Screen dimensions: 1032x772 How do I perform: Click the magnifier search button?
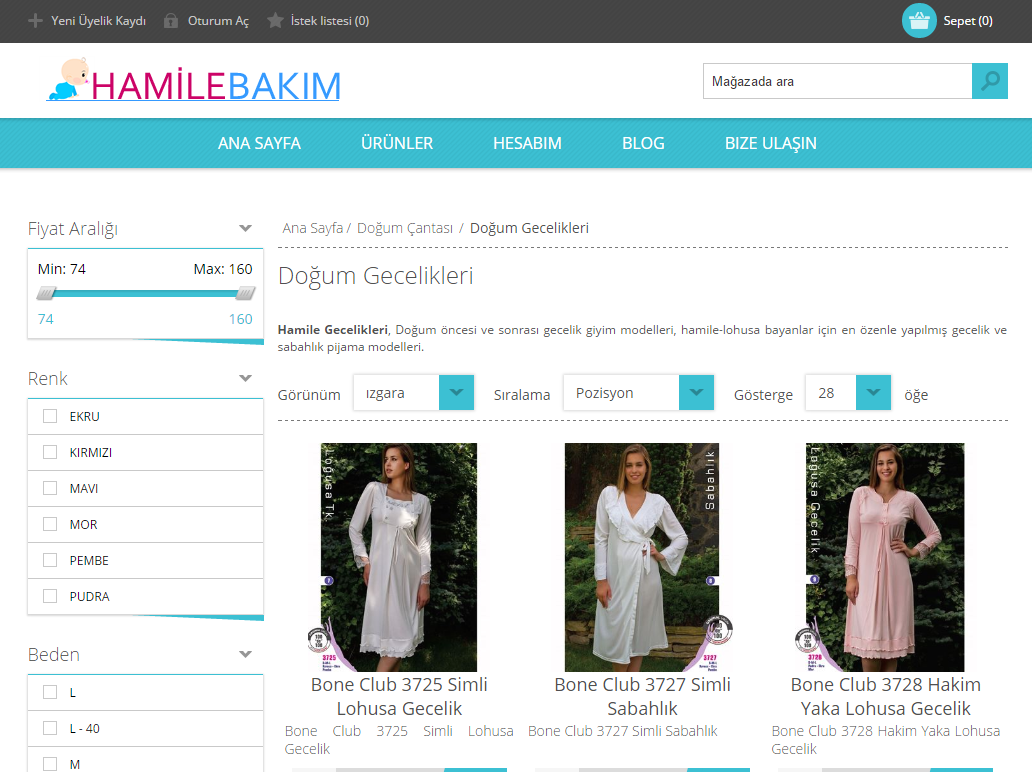tap(990, 81)
